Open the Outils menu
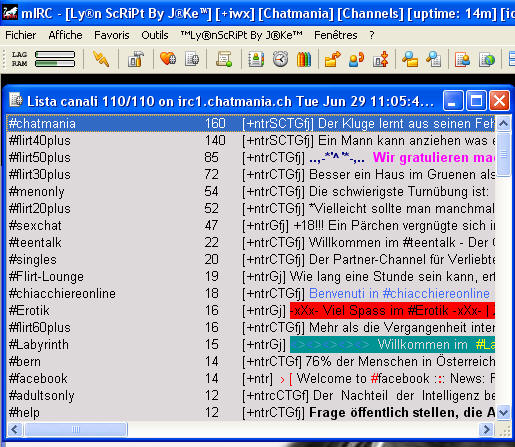The width and height of the screenshot is (515, 447). click(155, 35)
